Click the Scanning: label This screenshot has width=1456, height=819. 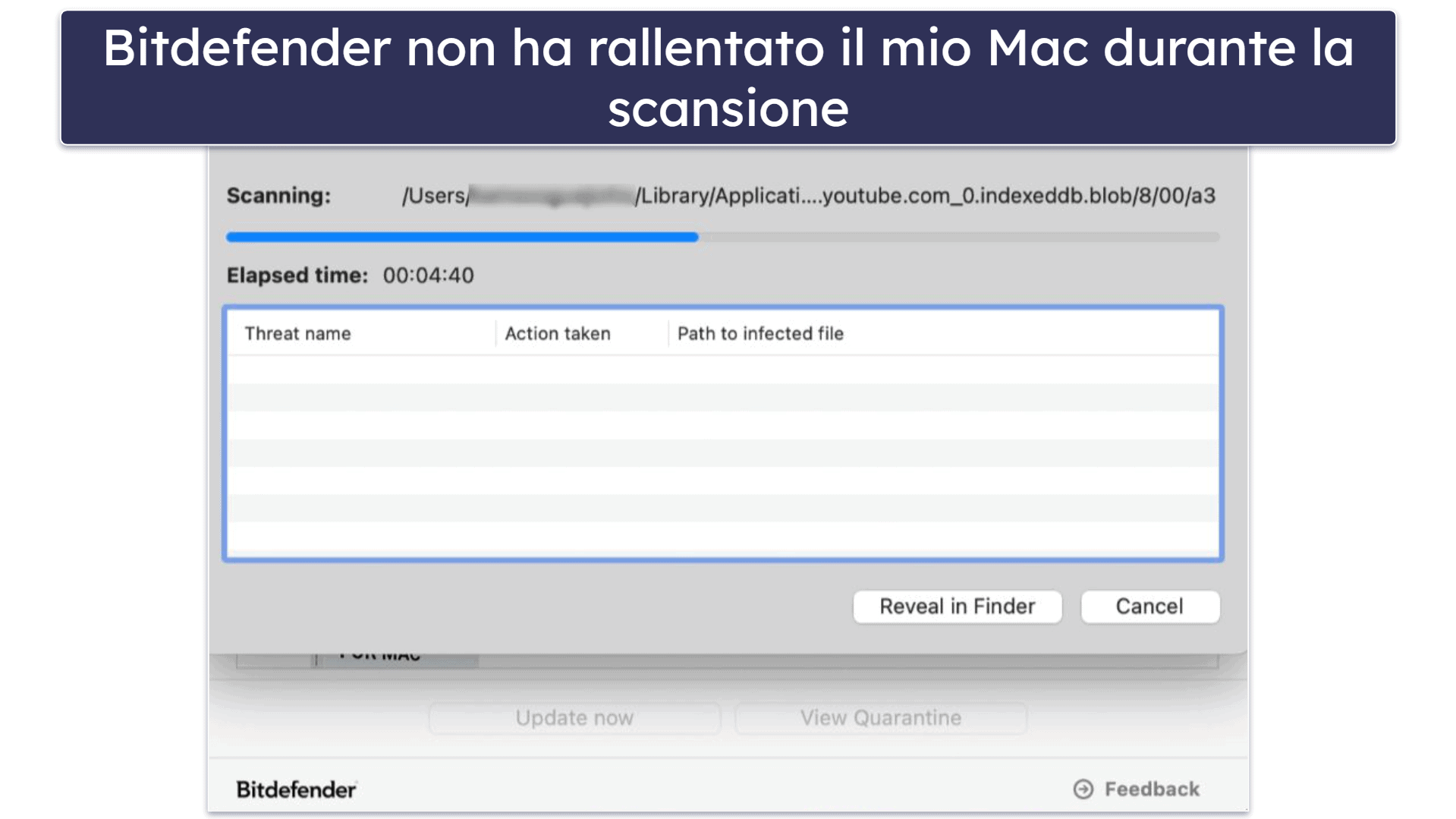pos(278,196)
